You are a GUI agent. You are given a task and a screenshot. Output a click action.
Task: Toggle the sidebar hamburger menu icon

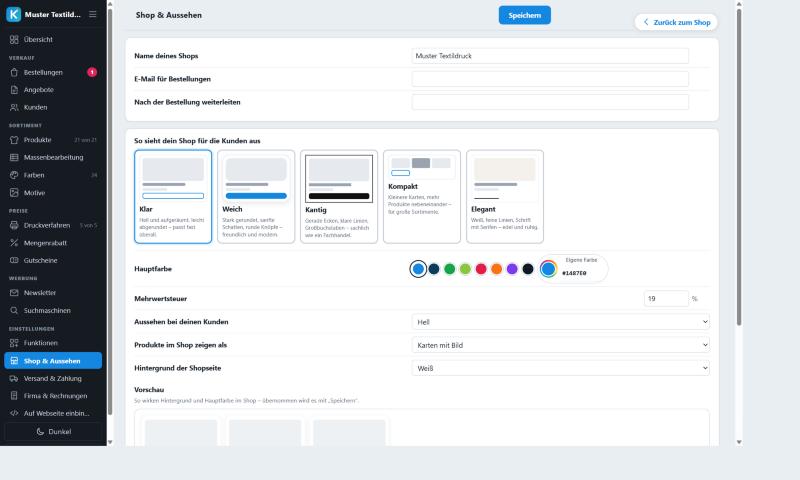[92, 14]
